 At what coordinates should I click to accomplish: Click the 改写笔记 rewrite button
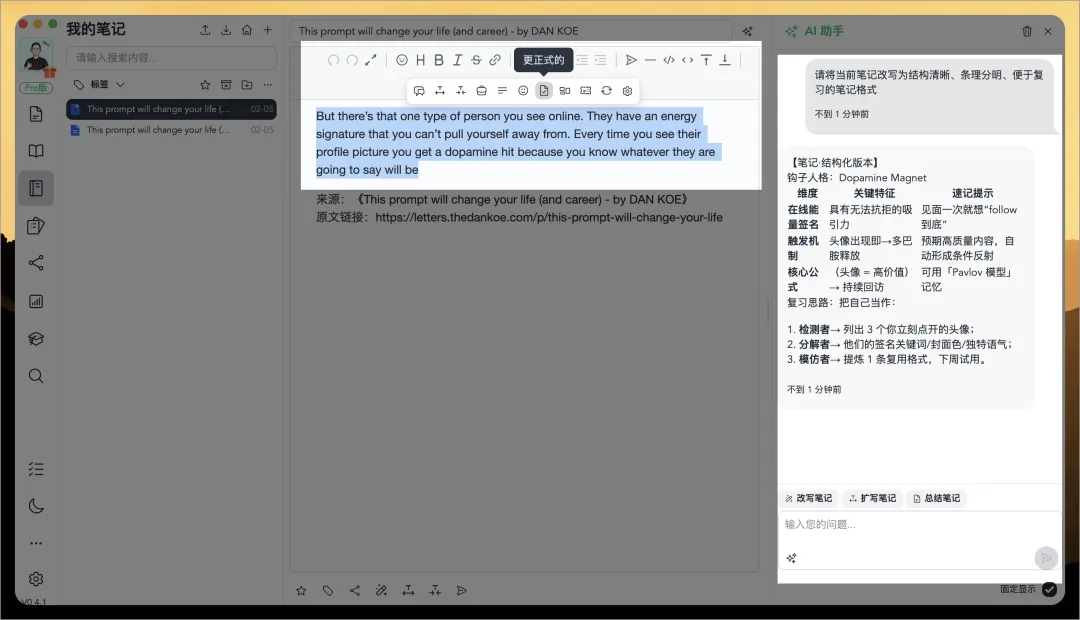pos(808,498)
